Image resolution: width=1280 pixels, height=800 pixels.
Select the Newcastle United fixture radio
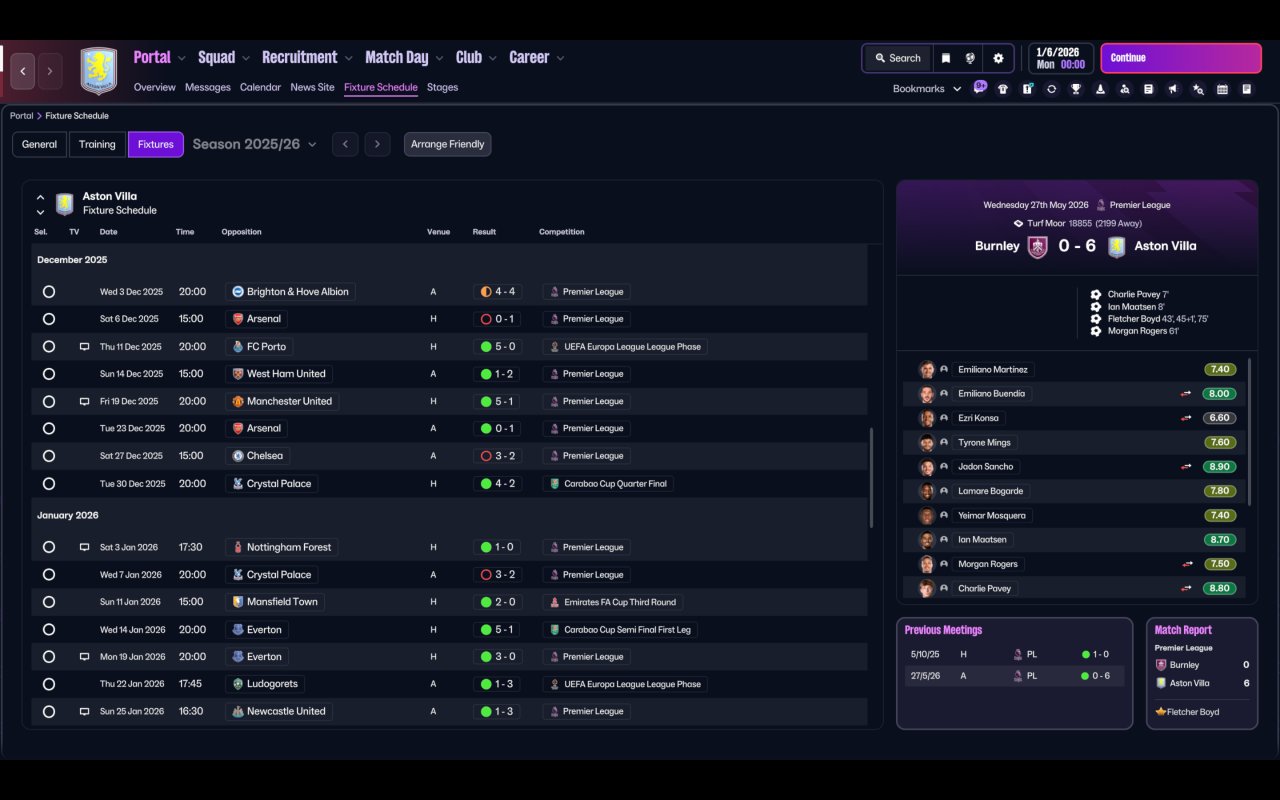pyautogui.click(x=49, y=711)
